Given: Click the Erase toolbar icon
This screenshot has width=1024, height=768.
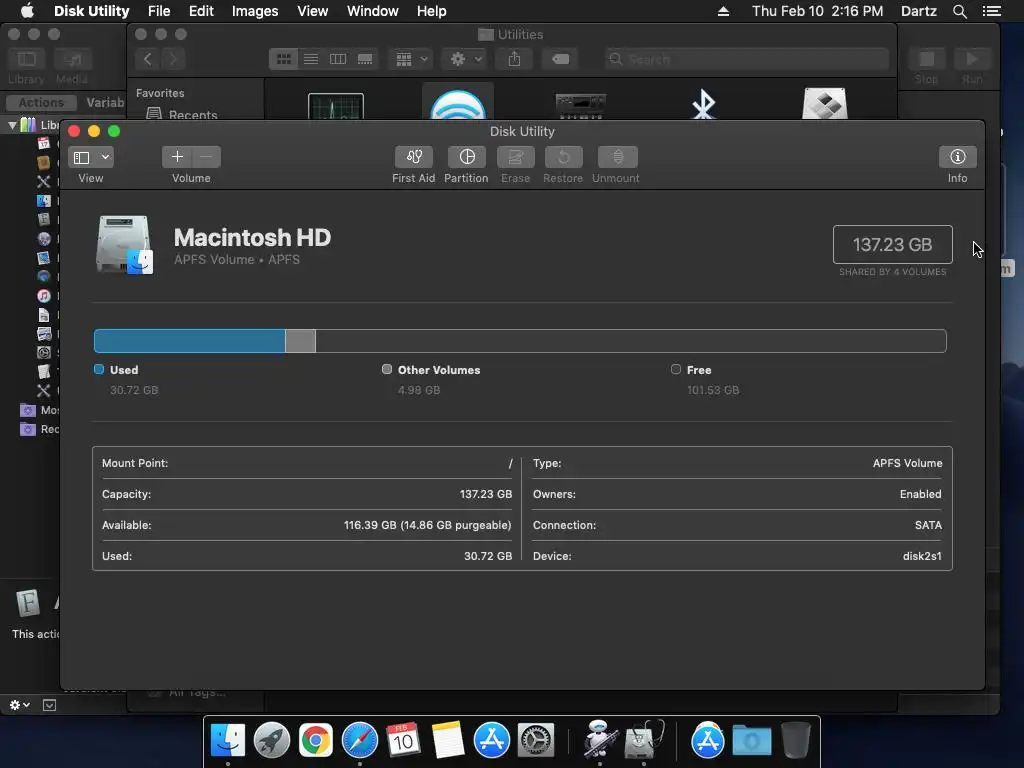Looking at the screenshot, I should point(515,157).
